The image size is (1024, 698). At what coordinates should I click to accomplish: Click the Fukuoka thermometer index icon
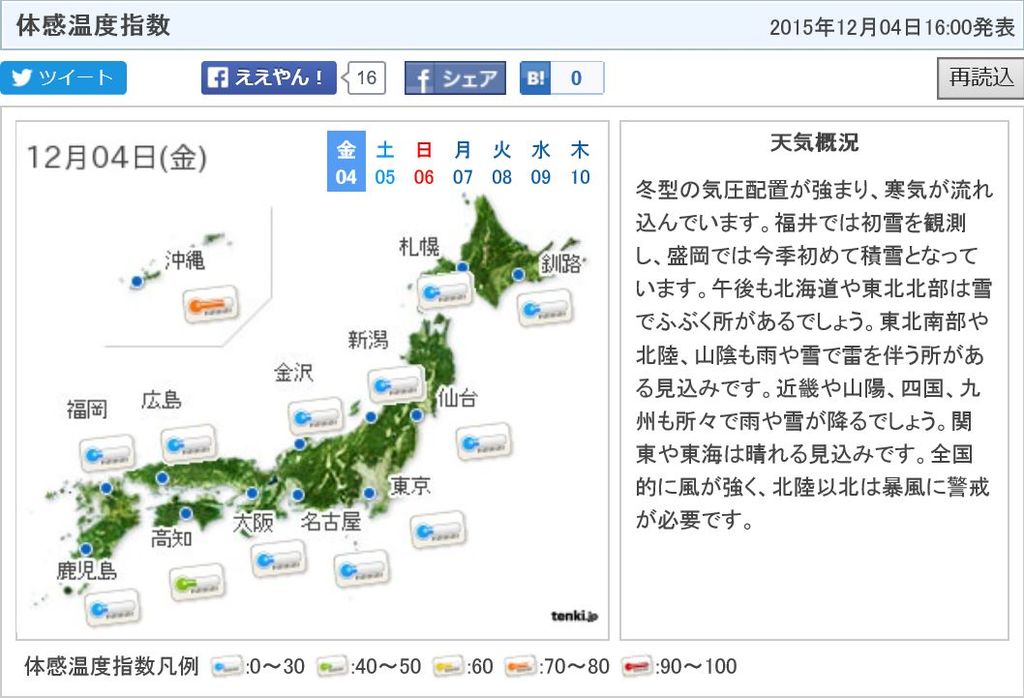tap(107, 453)
